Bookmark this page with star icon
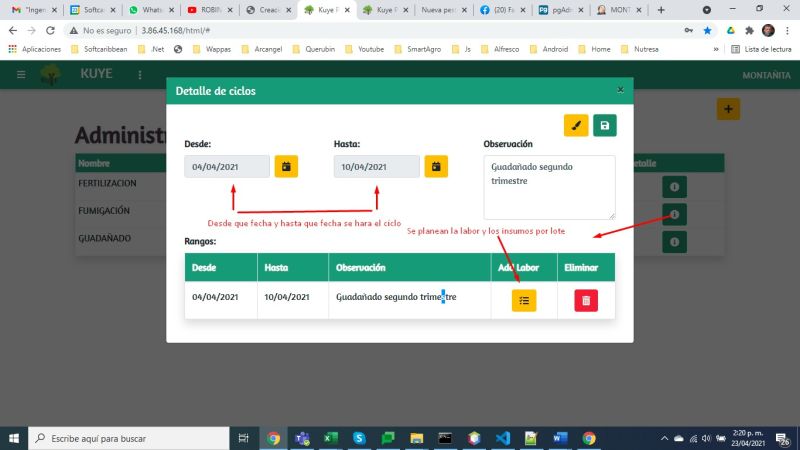 point(707,30)
